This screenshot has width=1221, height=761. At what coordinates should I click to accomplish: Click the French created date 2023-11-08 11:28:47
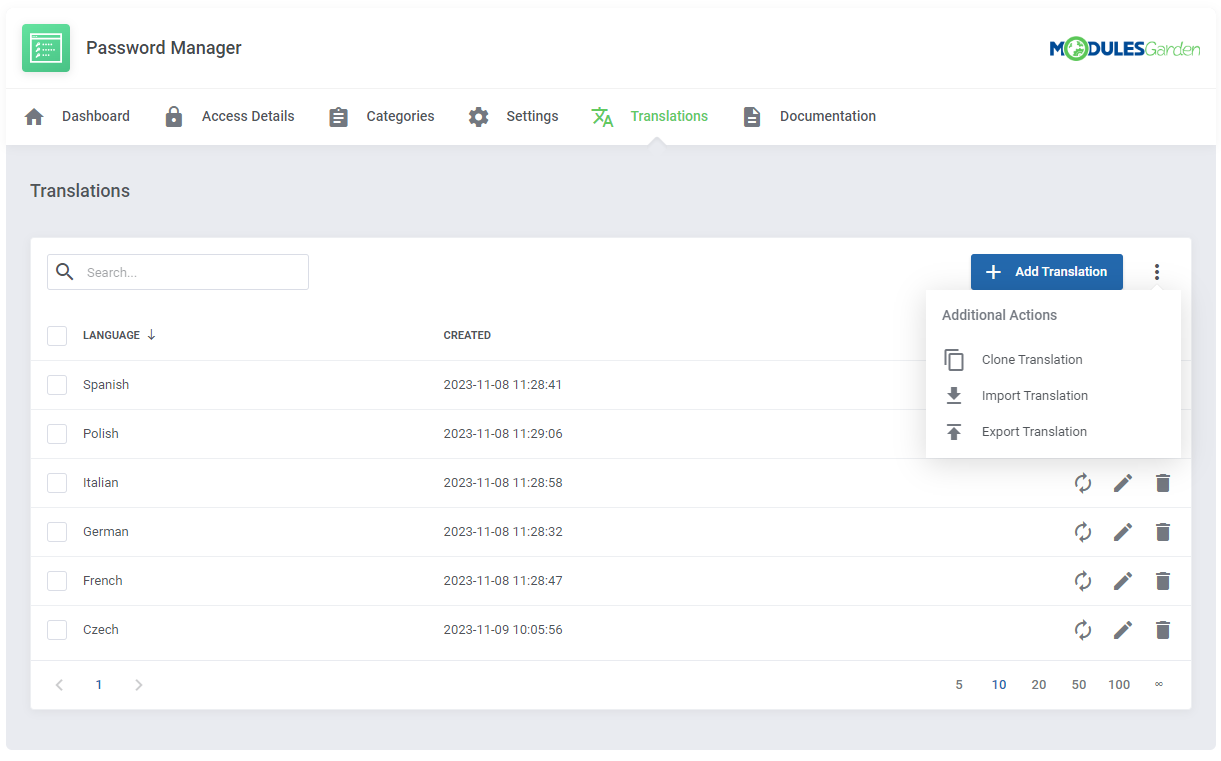coord(503,581)
